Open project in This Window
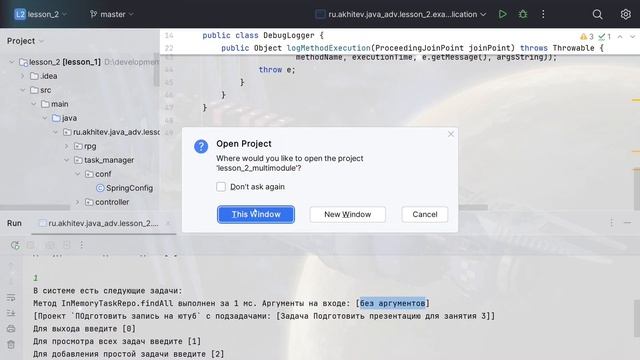Screen dimensions: 640x360 (x=256, y=214)
